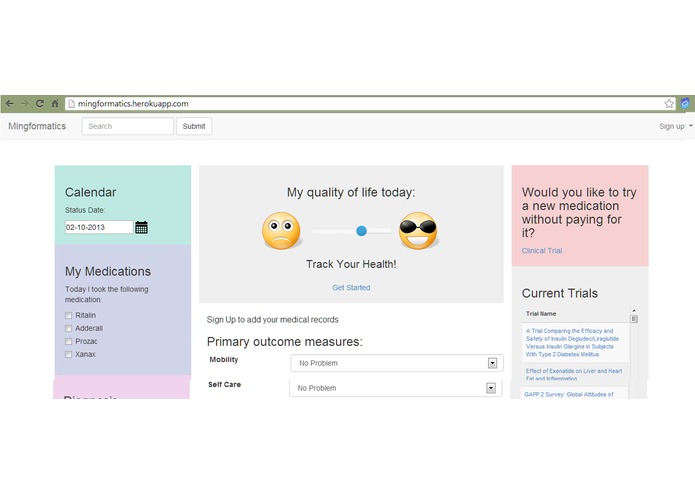Click the Mingformatics brand link
The height and width of the screenshot is (494, 695).
[x=37, y=126]
